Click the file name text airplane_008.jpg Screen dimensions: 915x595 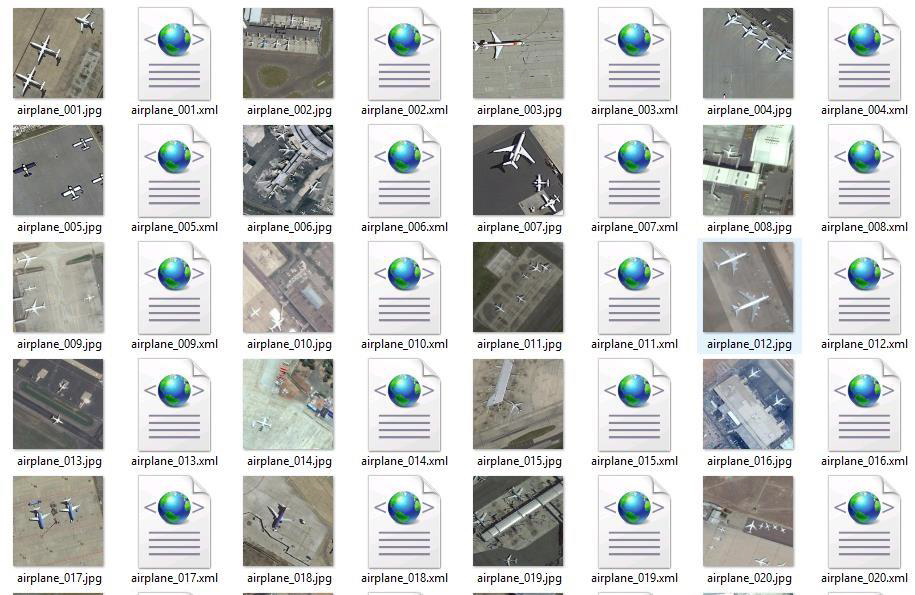tap(749, 227)
